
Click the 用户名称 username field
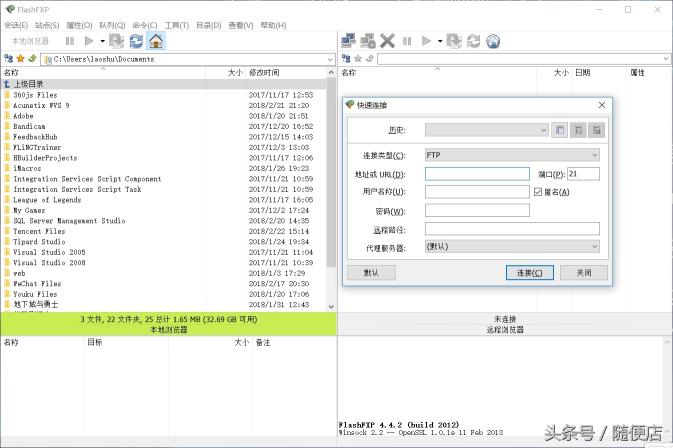(x=477, y=192)
